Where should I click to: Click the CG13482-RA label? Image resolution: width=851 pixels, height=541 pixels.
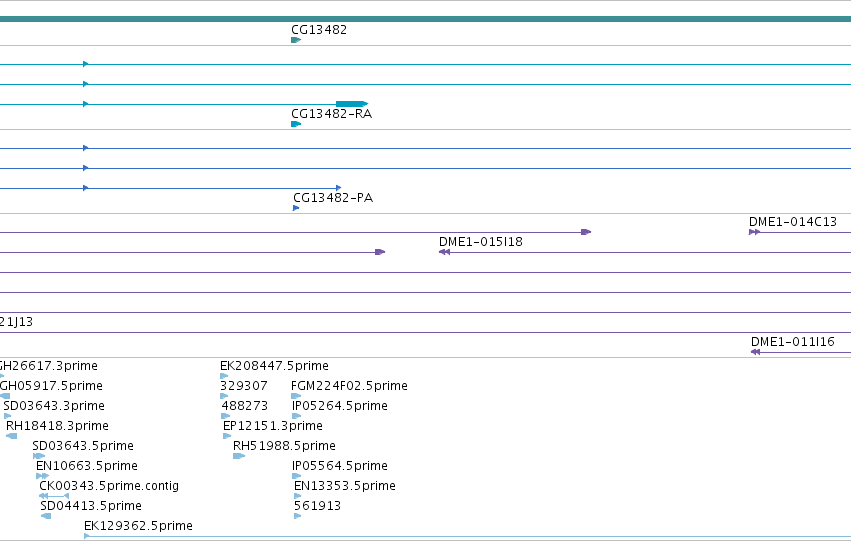pos(332,114)
